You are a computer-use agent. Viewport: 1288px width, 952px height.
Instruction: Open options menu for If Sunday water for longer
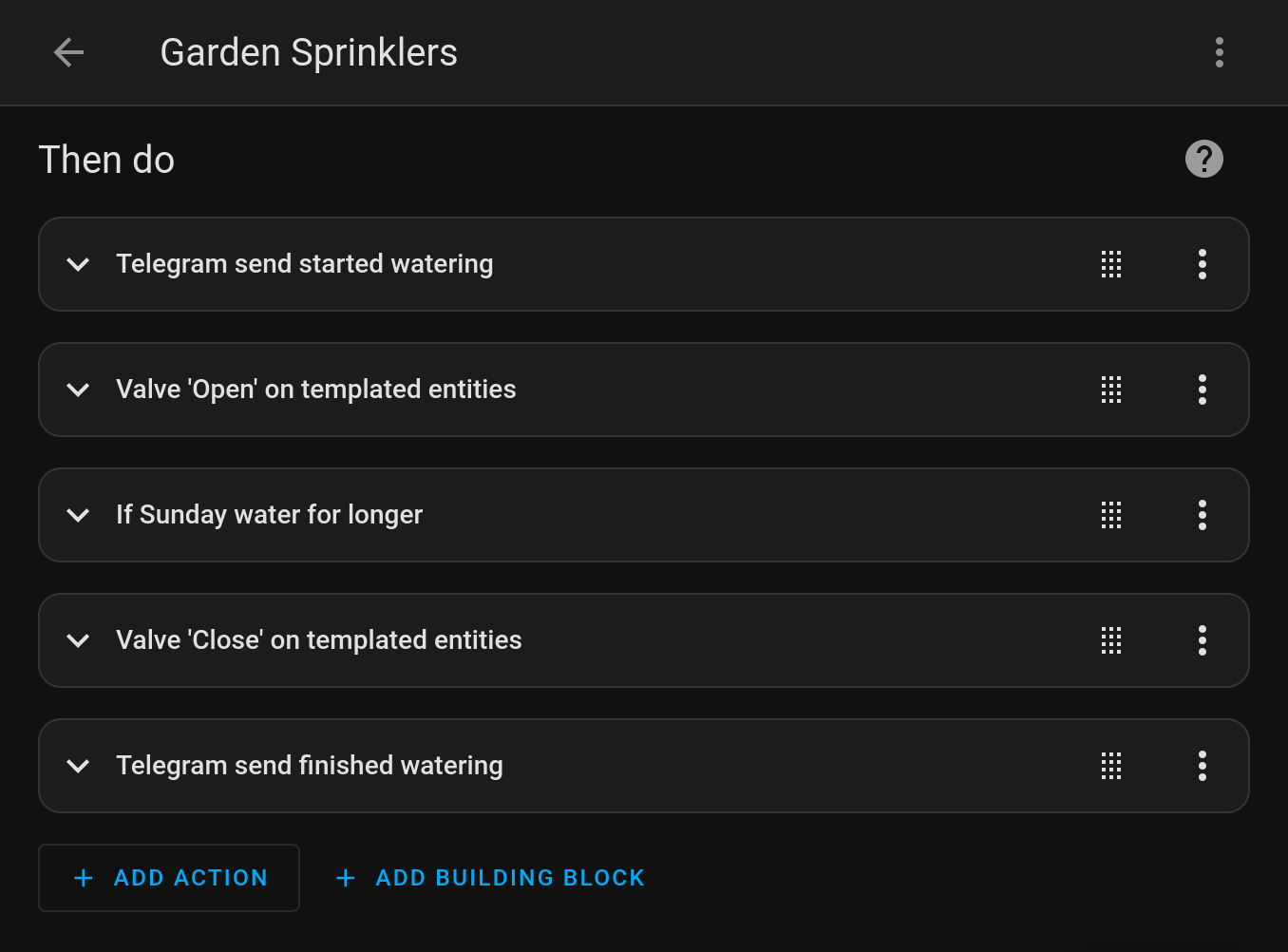click(x=1202, y=515)
